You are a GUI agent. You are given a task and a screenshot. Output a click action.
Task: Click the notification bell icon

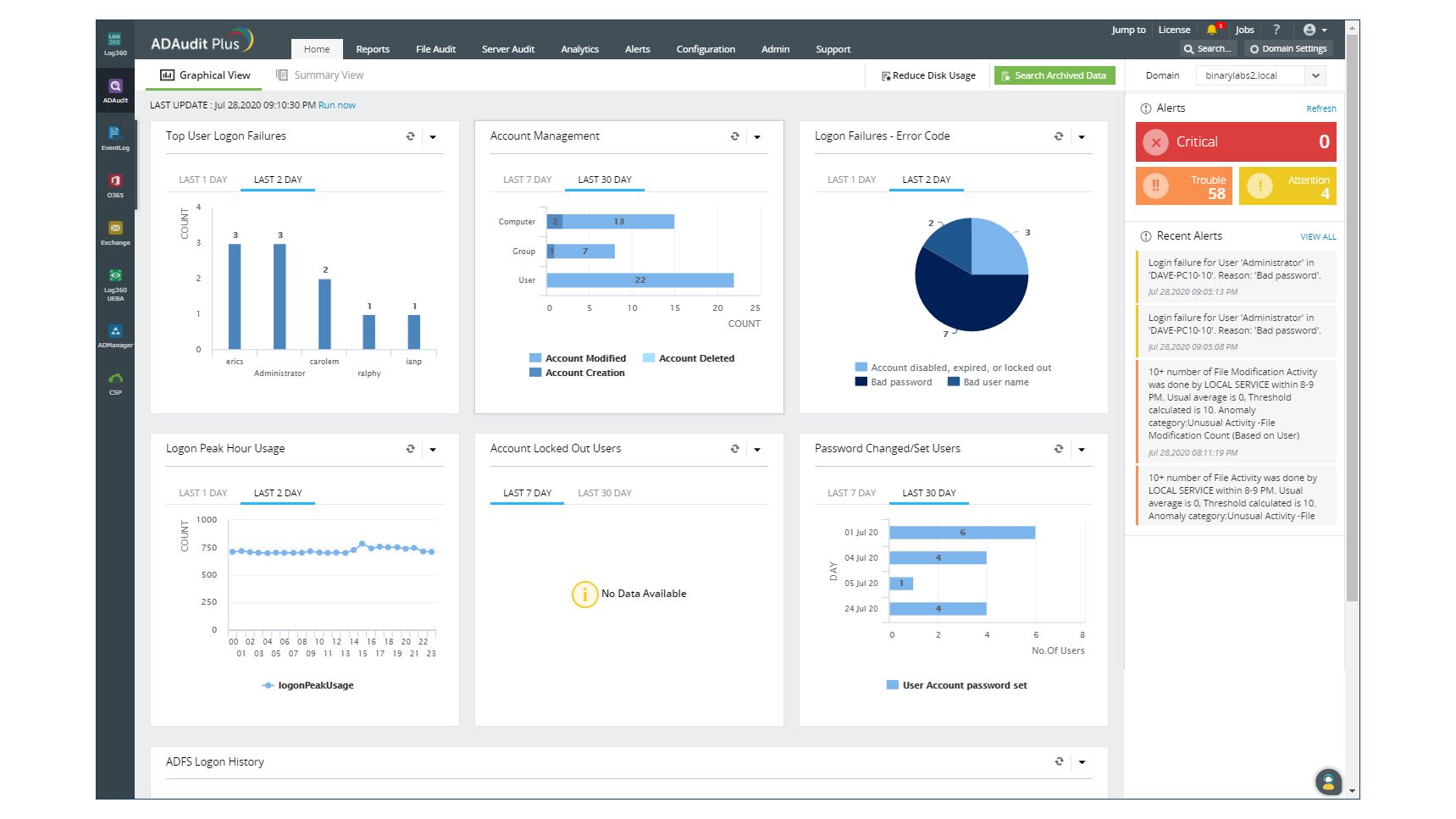pyautogui.click(x=1212, y=30)
